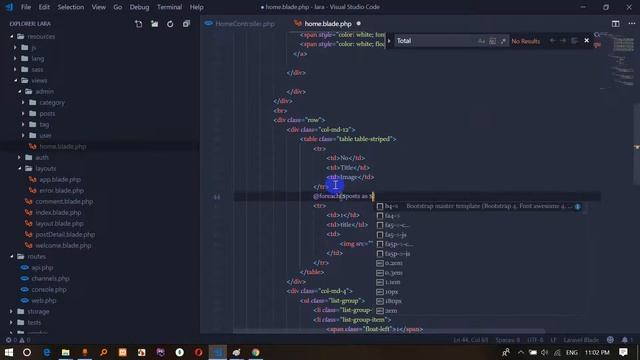Open web.php routes file
Viewport: 640px width, 360px height.
(44, 300)
